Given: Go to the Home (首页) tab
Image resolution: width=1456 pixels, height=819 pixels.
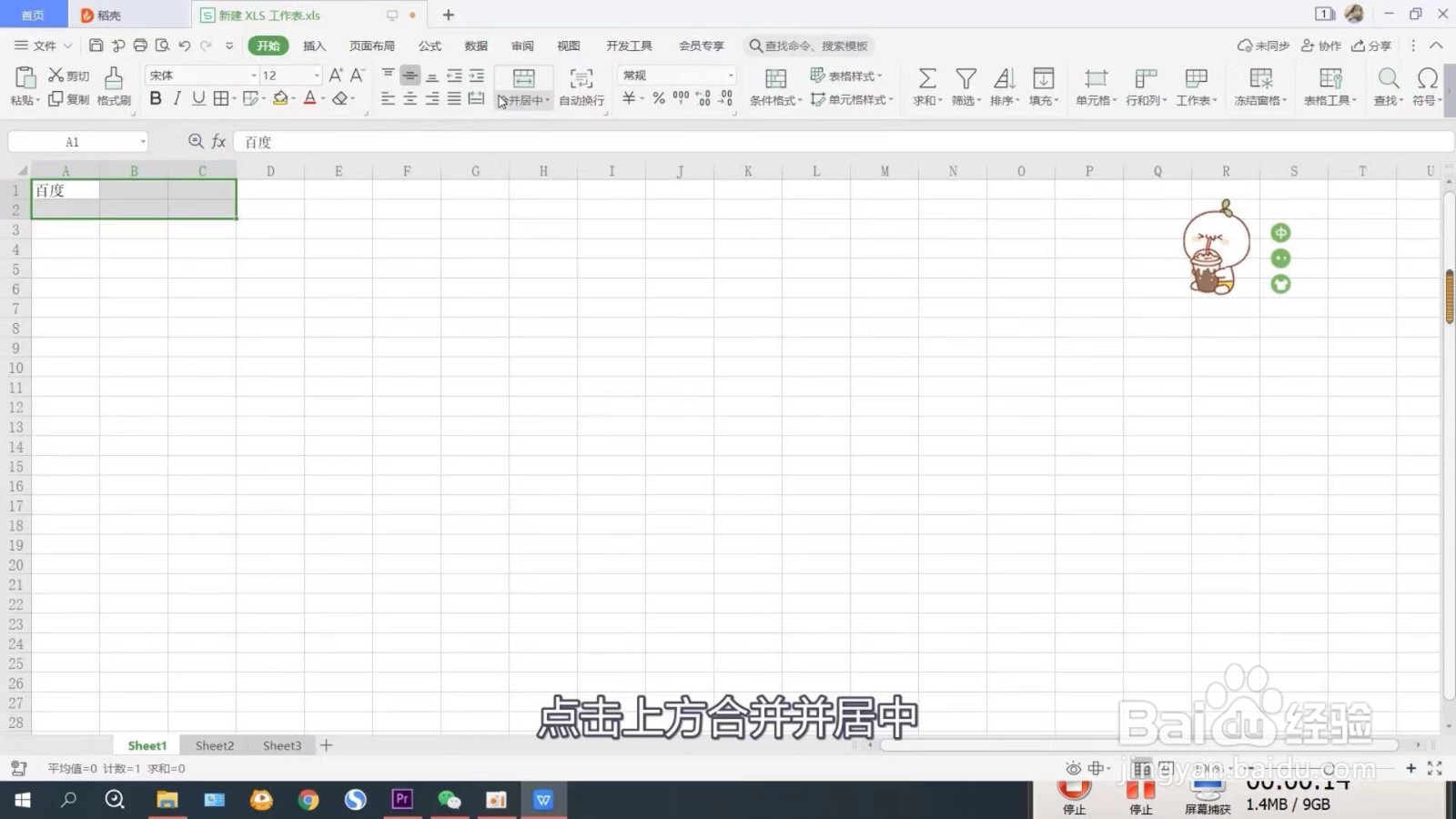Looking at the screenshot, I should [33, 15].
